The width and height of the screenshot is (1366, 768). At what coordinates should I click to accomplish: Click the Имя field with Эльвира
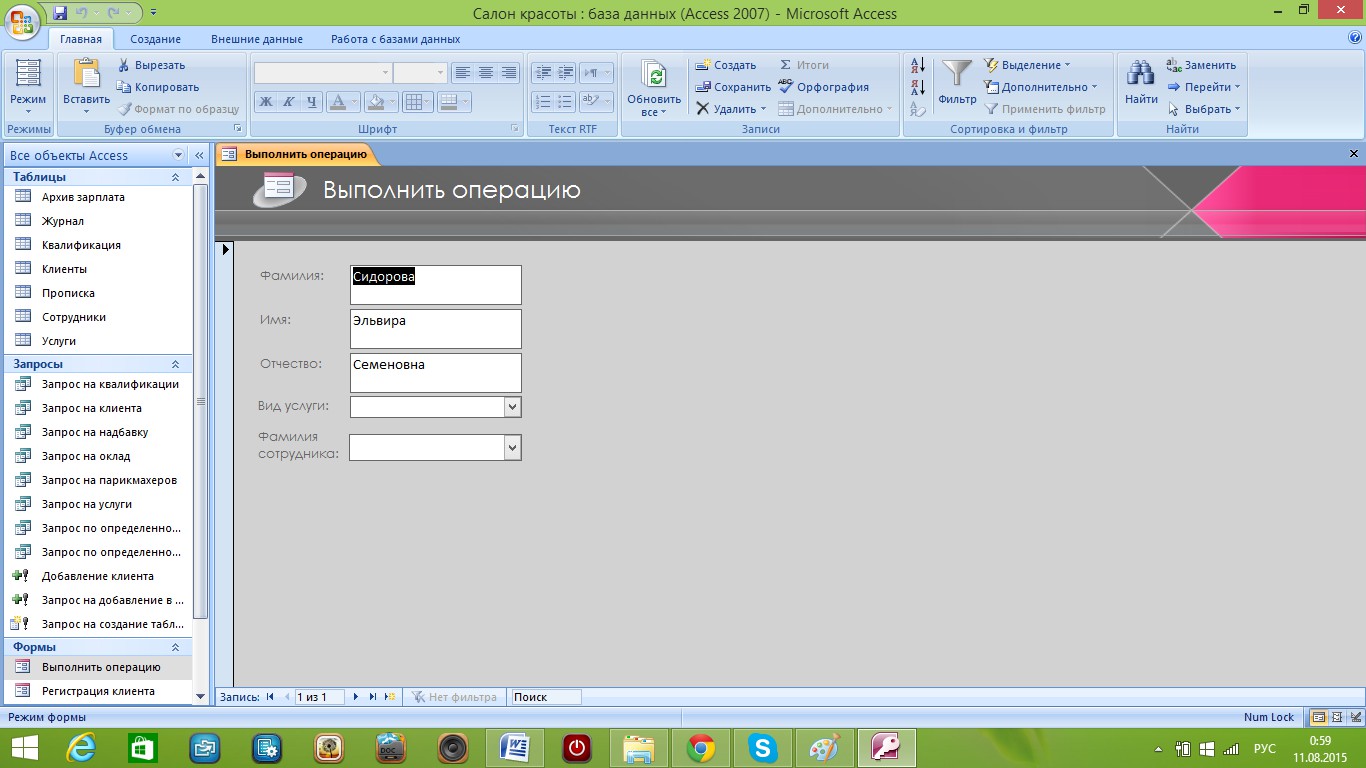click(436, 329)
